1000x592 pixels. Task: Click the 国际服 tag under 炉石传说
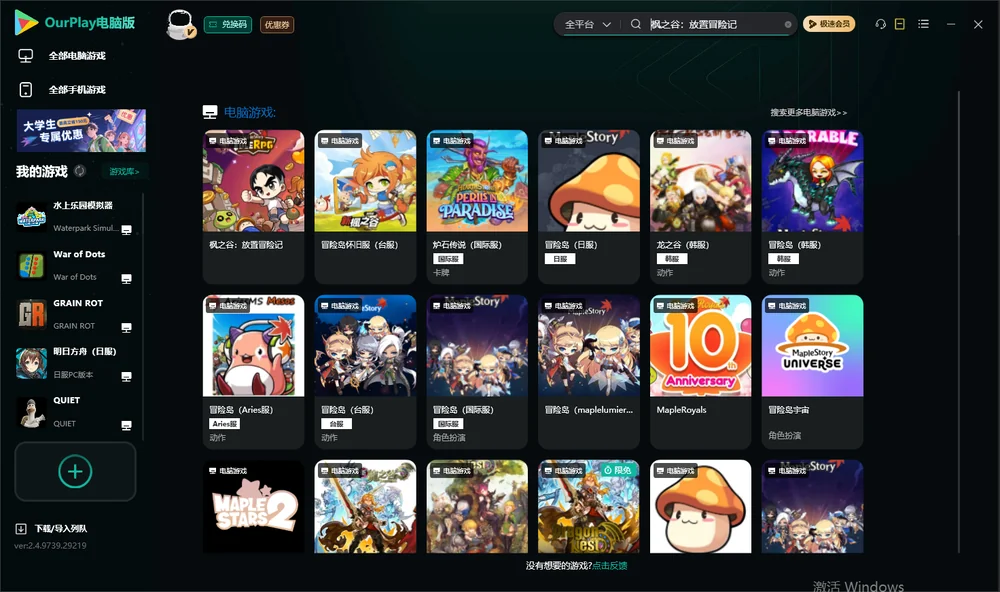pos(448,259)
